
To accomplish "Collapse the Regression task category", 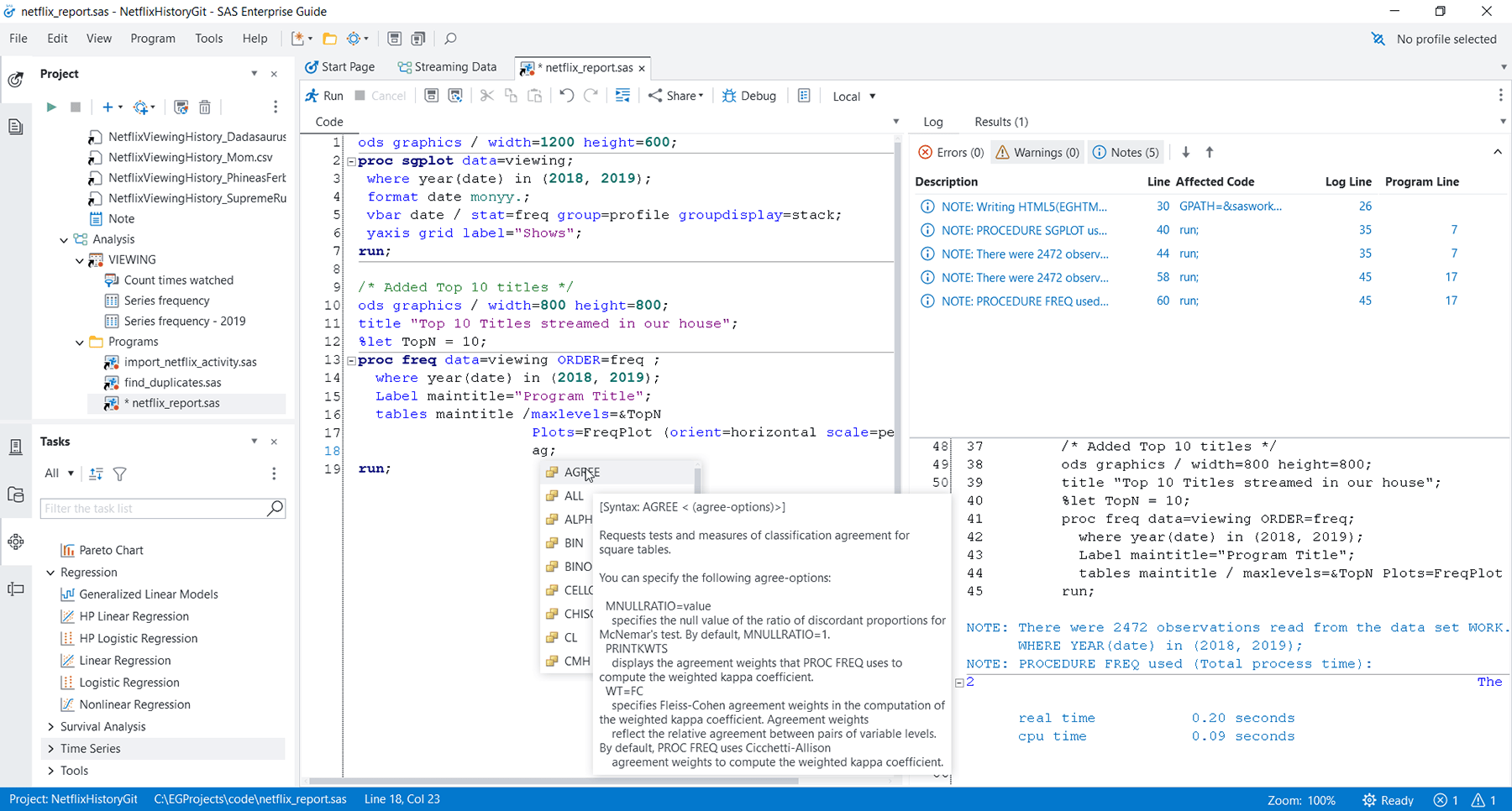I will [51, 573].
